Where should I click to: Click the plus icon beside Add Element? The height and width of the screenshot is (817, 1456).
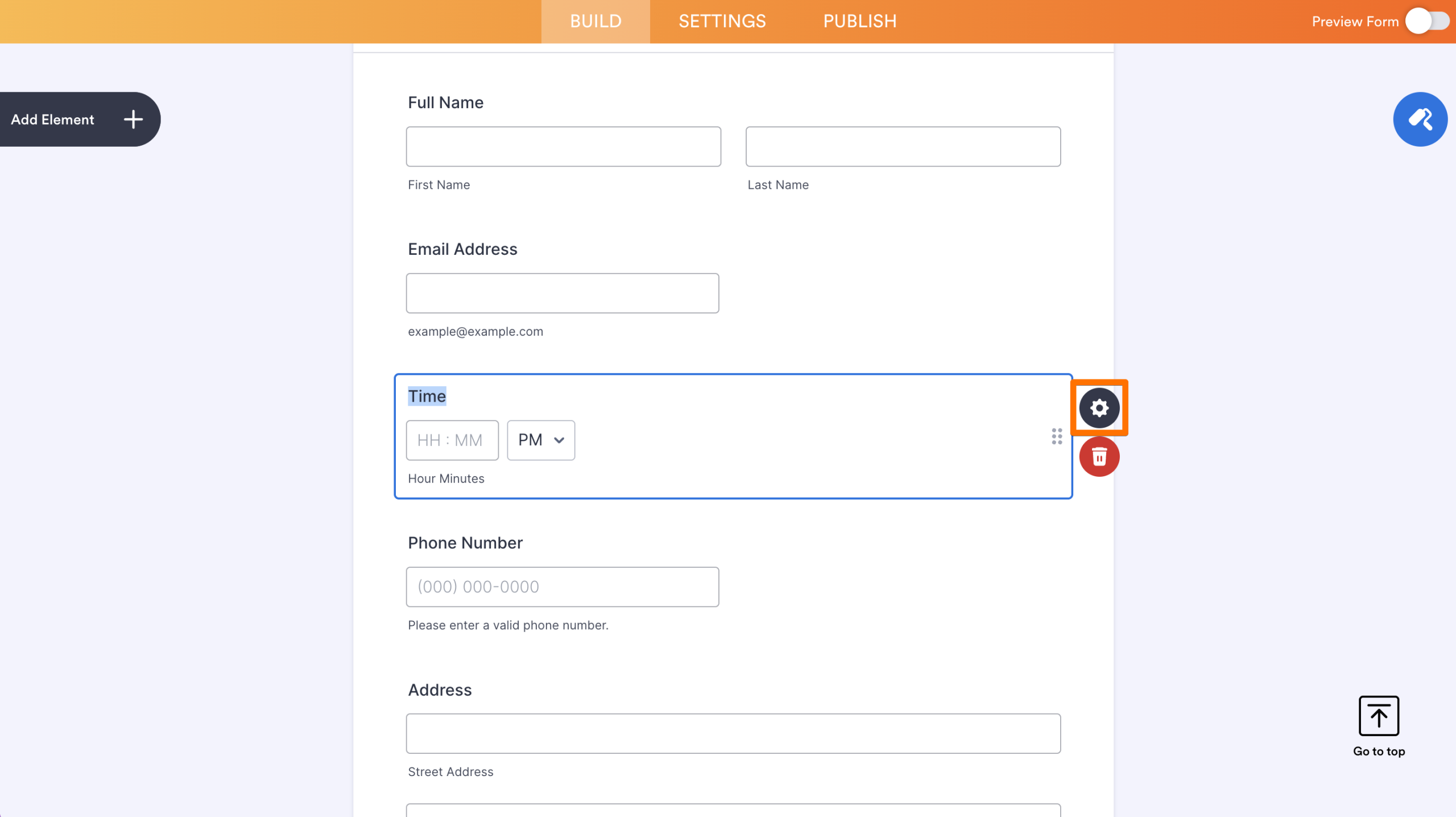pos(133,119)
